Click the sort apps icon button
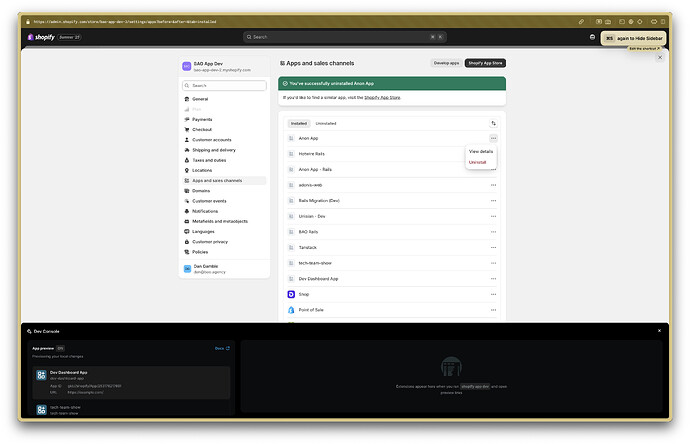The height and width of the screenshot is (444, 690). [x=493, y=123]
